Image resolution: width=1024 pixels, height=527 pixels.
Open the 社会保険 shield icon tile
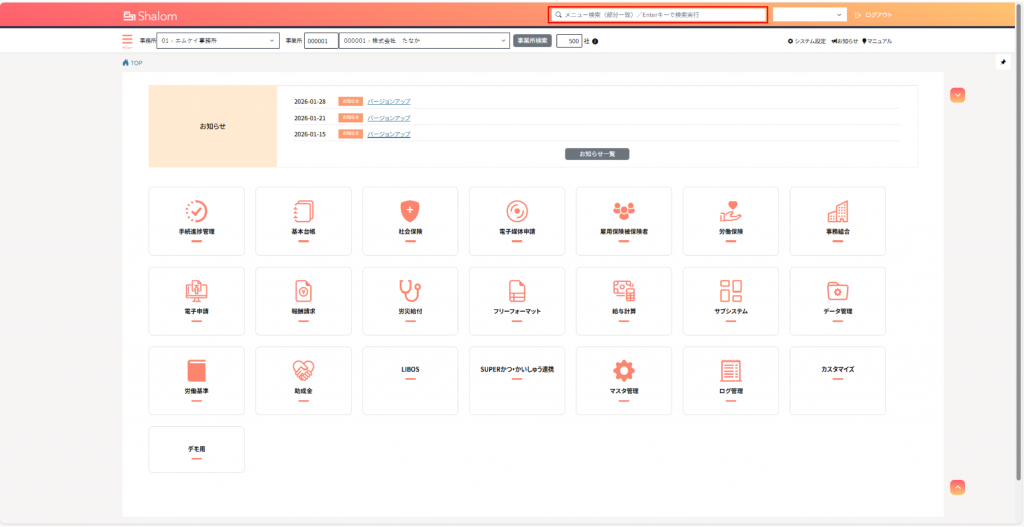410,211
